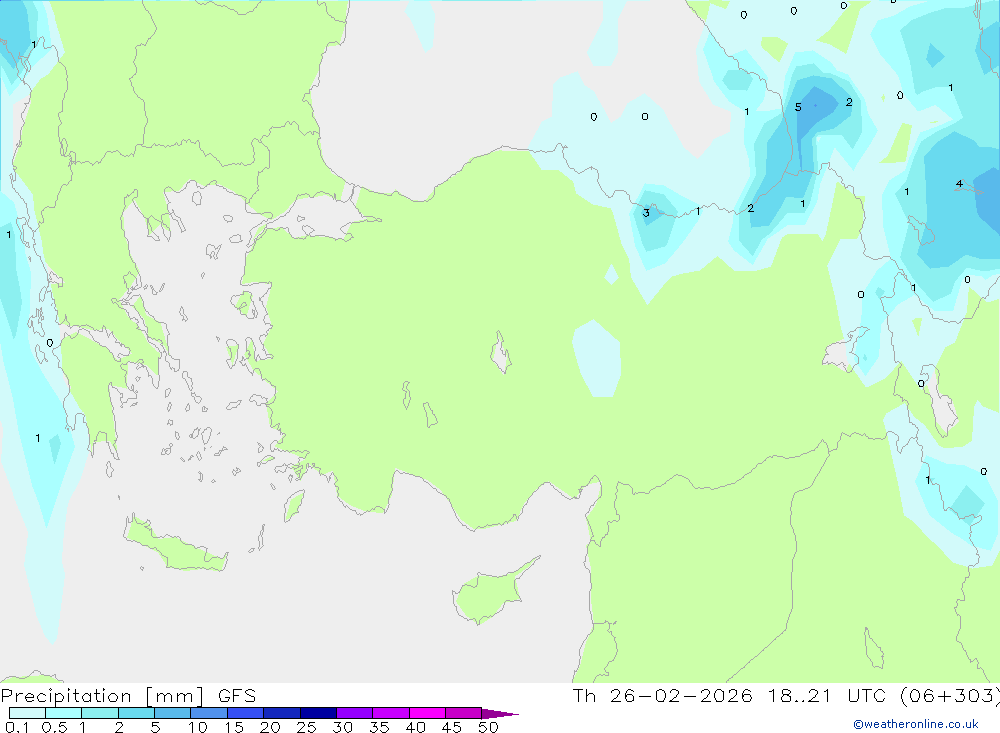Pick the legend swatch between 0.5 and 1
This screenshot has height=733, width=1000.
(x=63, y=713)
